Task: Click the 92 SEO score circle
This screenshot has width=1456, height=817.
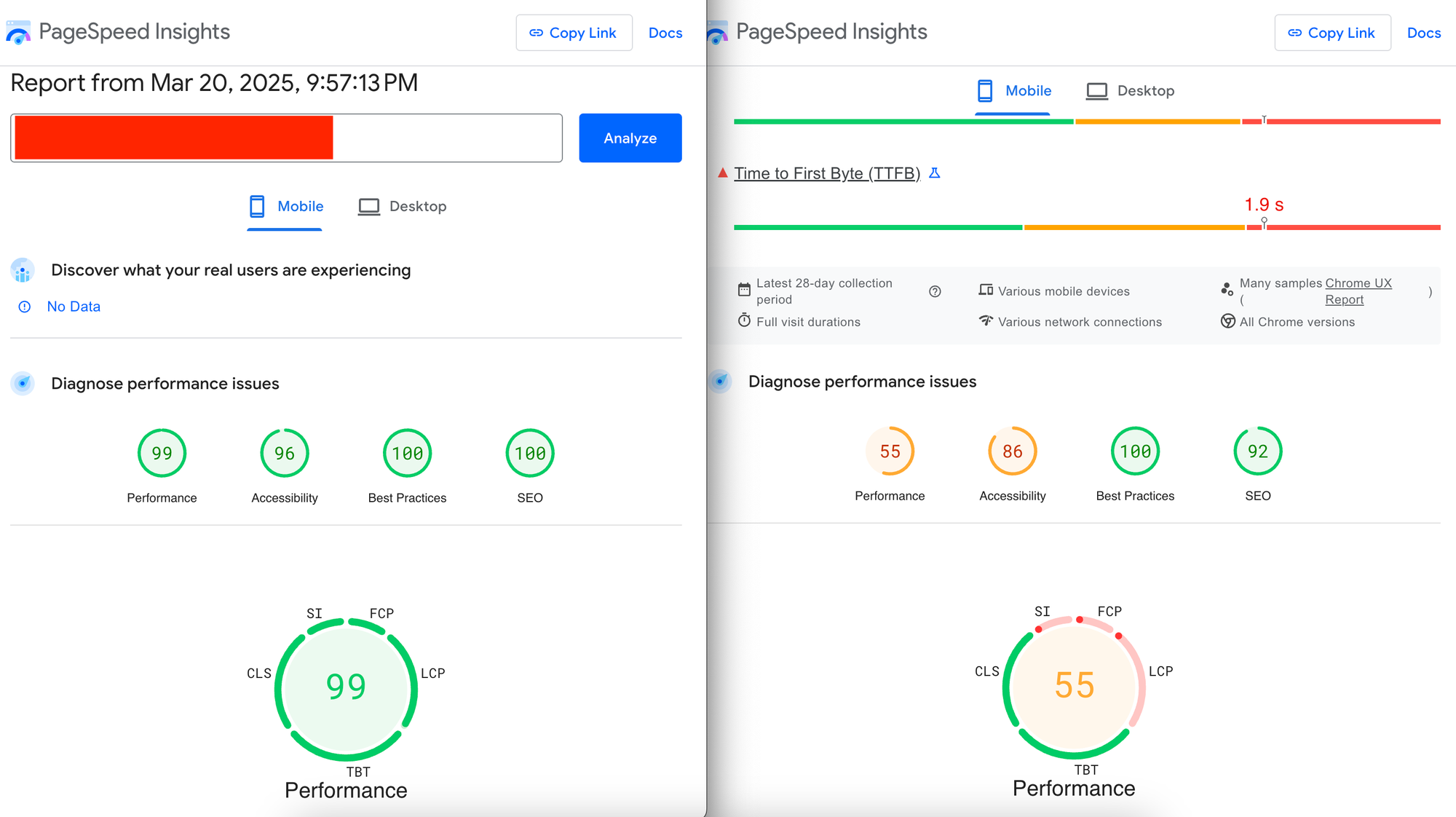Action: pos(1257,451)
